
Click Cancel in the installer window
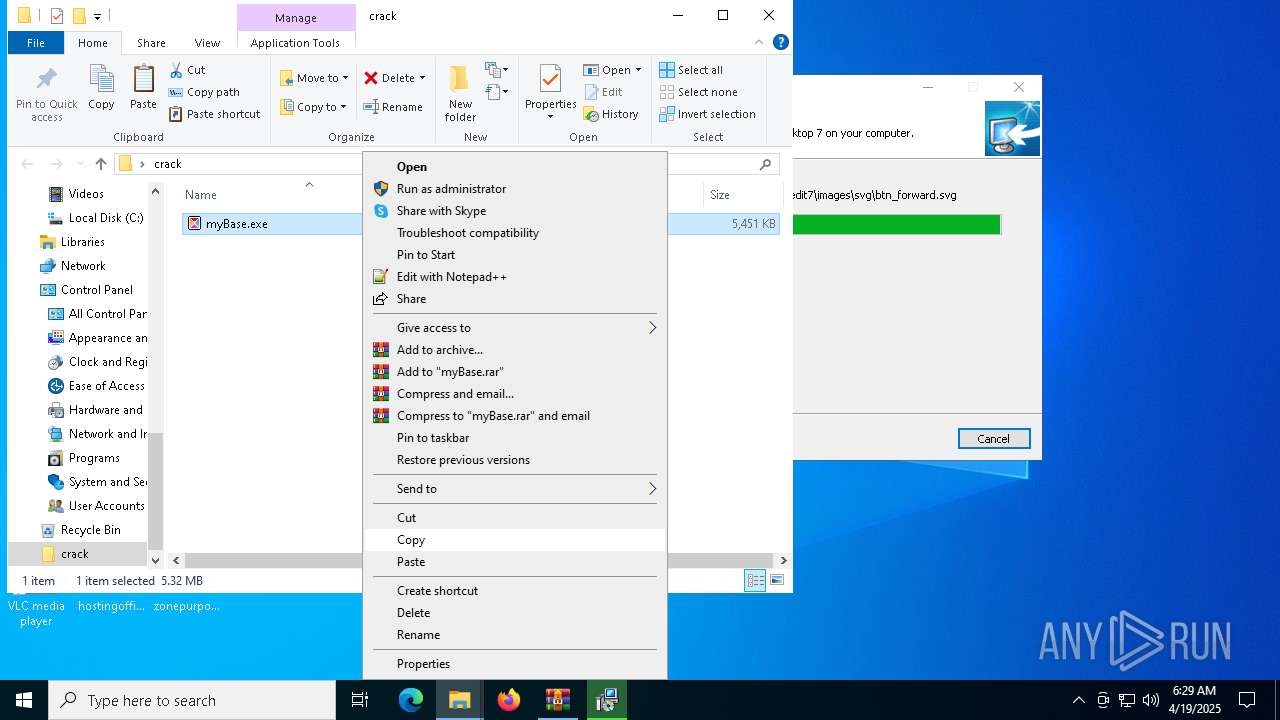tap(993, 439)
